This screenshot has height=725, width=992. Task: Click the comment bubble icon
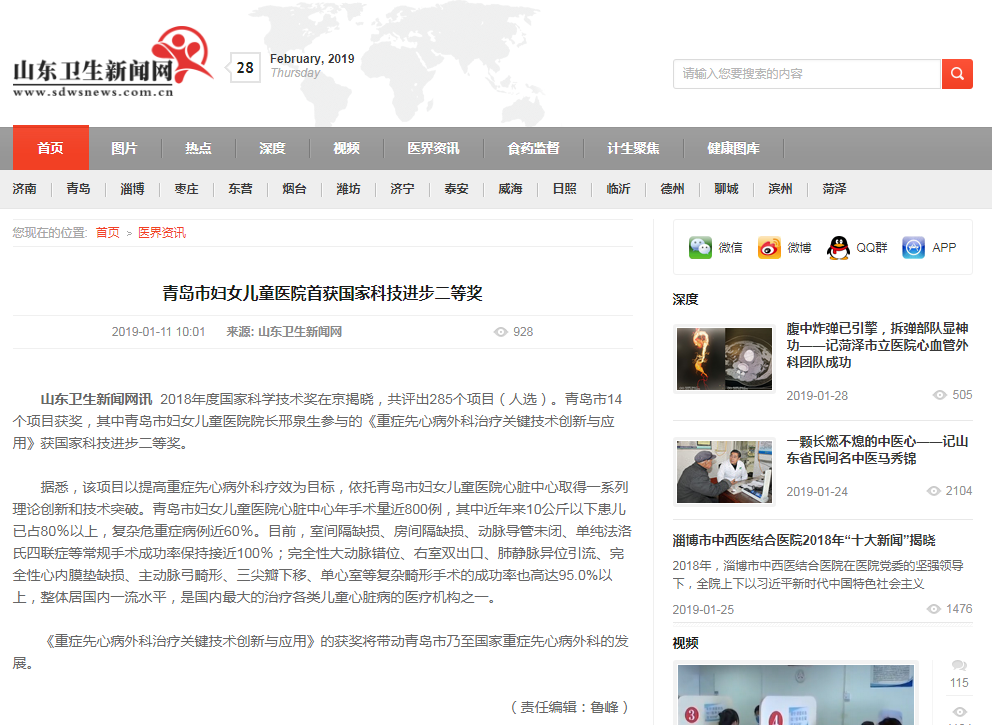959,666
